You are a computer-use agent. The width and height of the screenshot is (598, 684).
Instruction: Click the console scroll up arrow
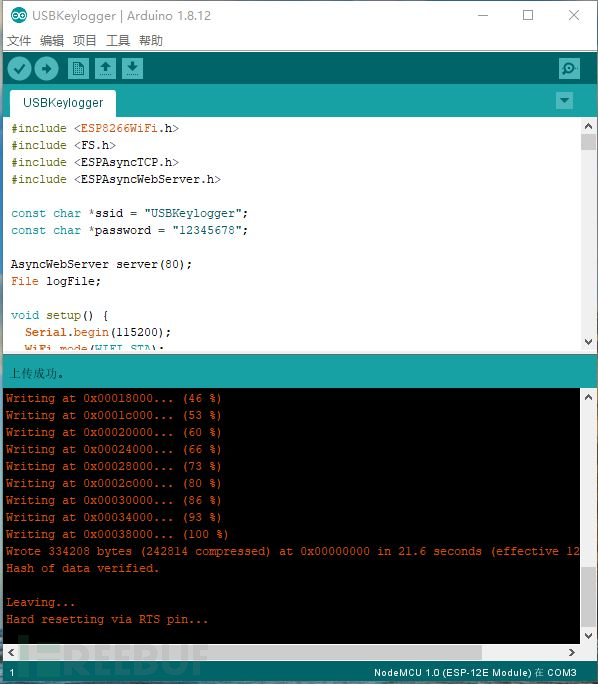pyautogui.click(x=588, y=397)
